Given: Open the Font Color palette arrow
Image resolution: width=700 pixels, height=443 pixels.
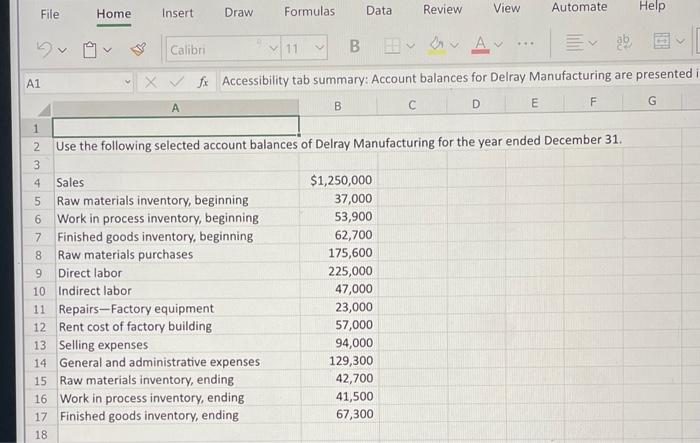Looking at the screenshot, I should pos(498,44).
